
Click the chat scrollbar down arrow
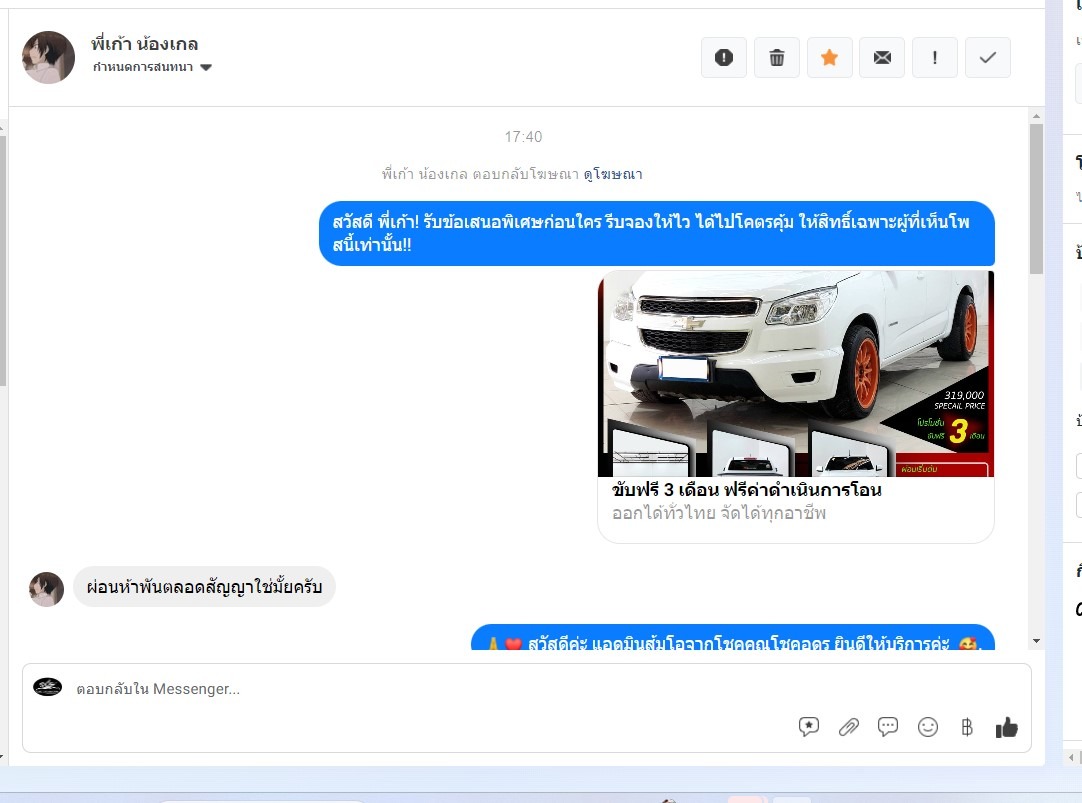(1036, 640)
